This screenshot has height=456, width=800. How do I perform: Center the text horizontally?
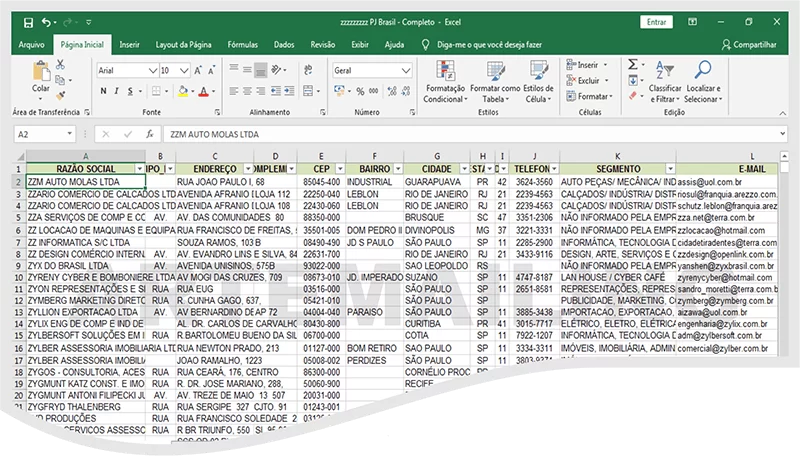247,91
